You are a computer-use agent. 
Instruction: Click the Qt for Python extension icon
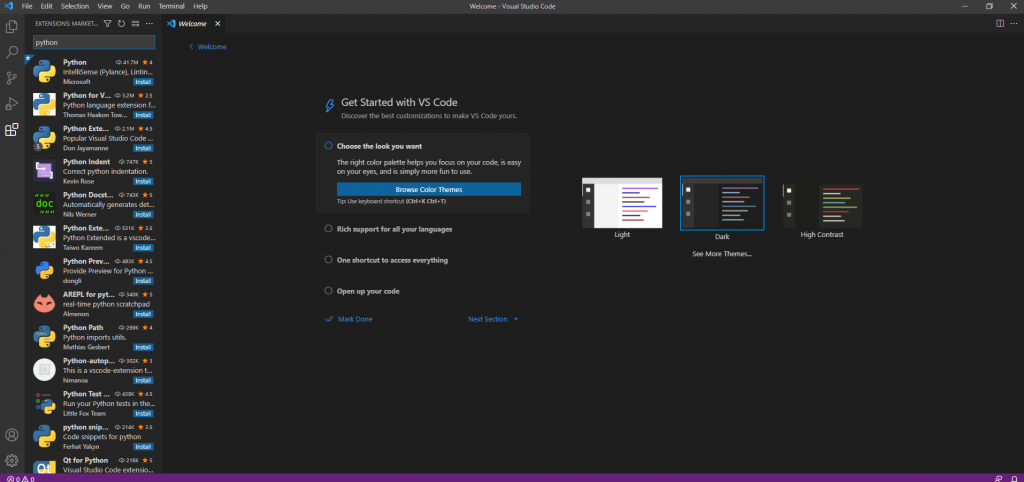coord(44,466)
